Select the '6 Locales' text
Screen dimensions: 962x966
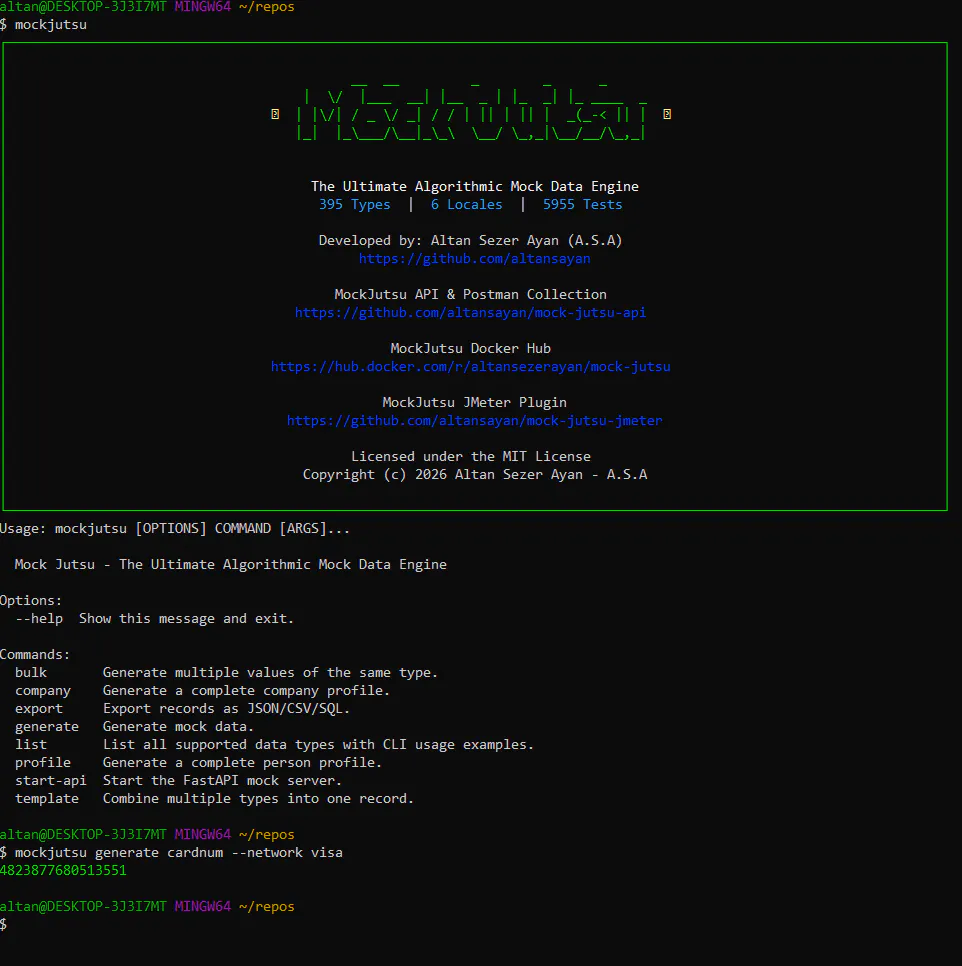coord(466,205)
